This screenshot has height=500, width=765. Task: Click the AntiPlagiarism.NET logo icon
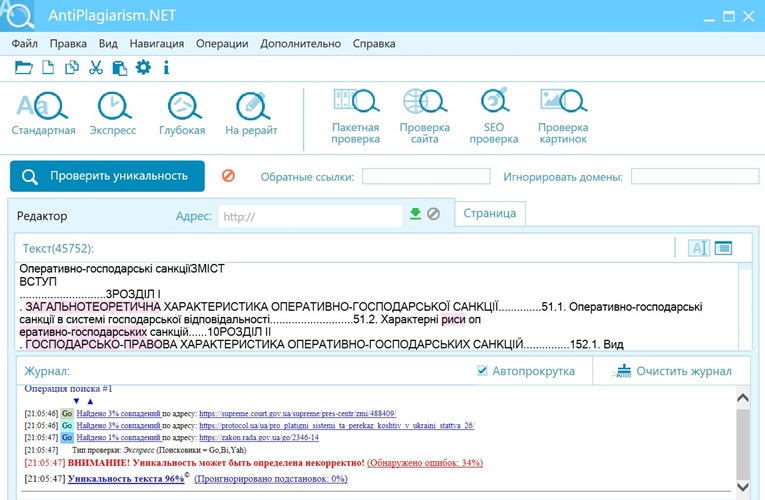tap(17, 15)
